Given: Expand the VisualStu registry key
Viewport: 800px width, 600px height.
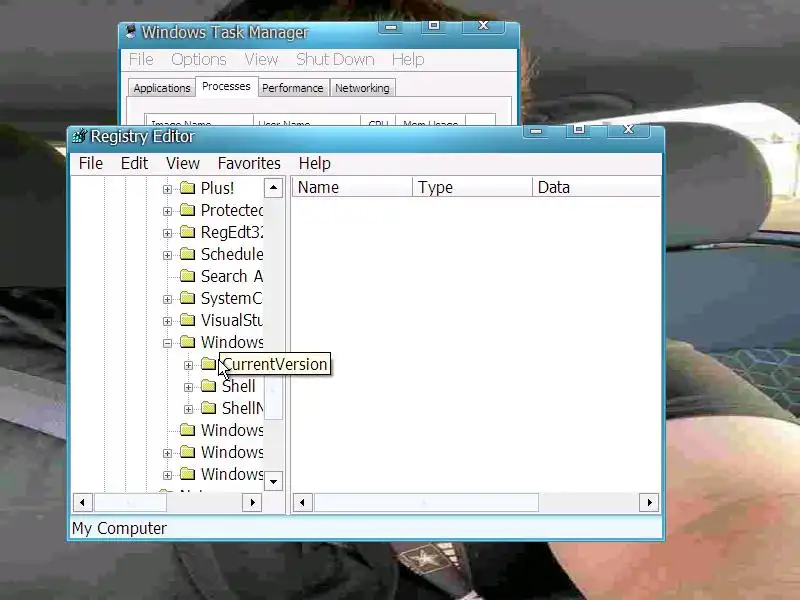Looking at the screenshot, I should pos(167,321).
